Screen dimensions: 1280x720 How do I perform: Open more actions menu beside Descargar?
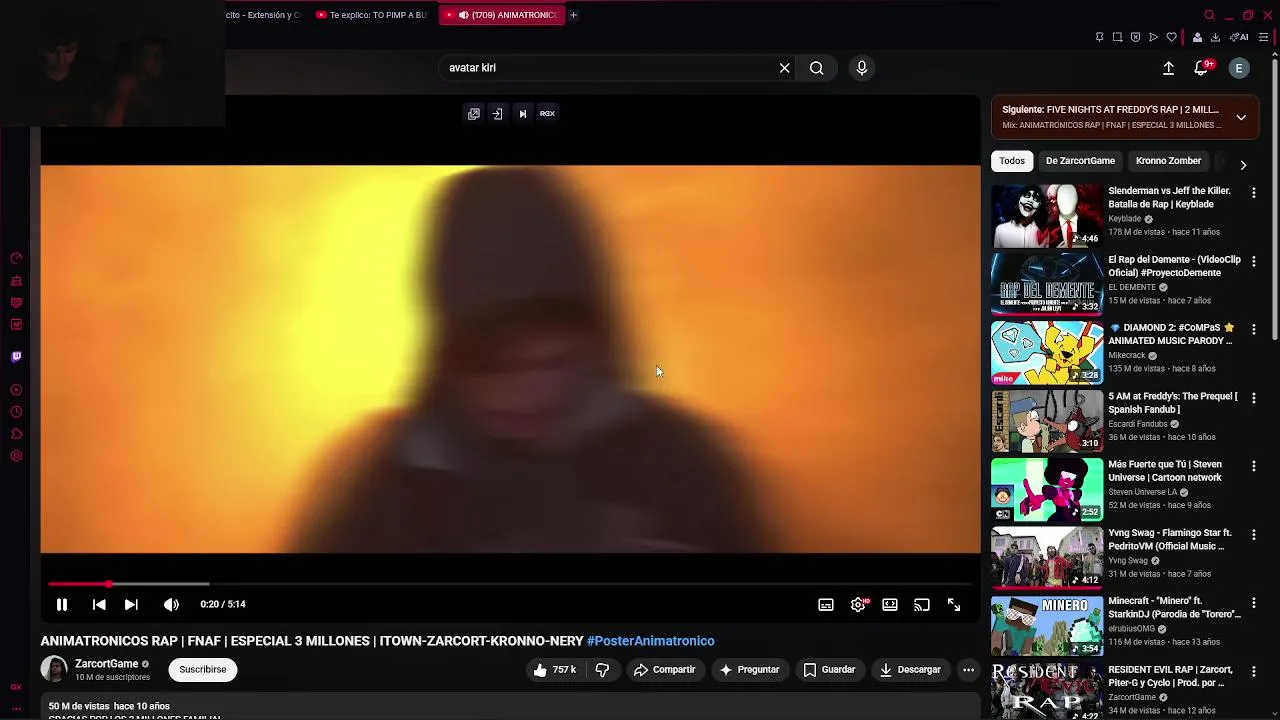click(968, 670)
